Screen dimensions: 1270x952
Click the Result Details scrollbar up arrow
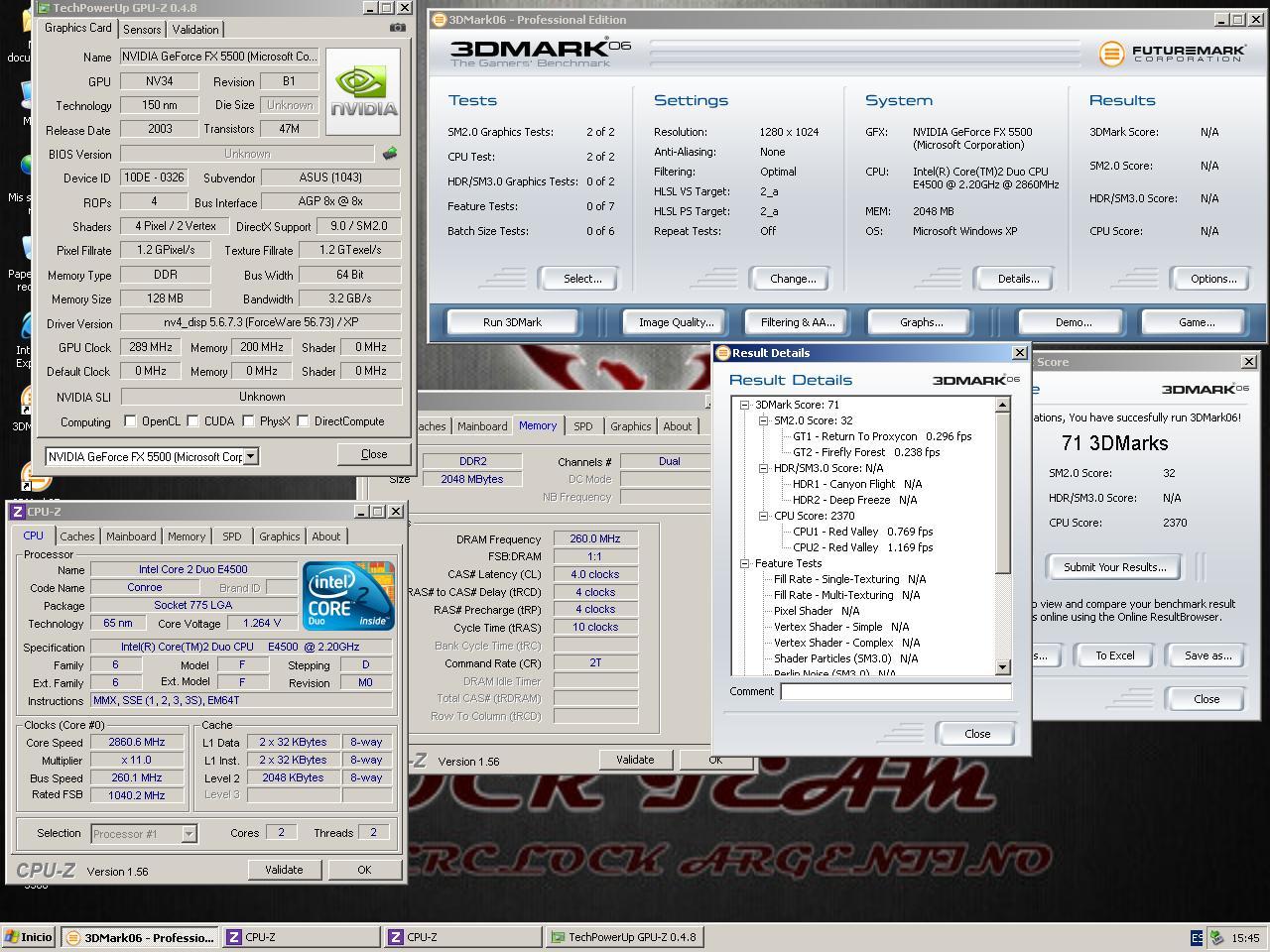pyautogui.click(x=1002, y=405)
